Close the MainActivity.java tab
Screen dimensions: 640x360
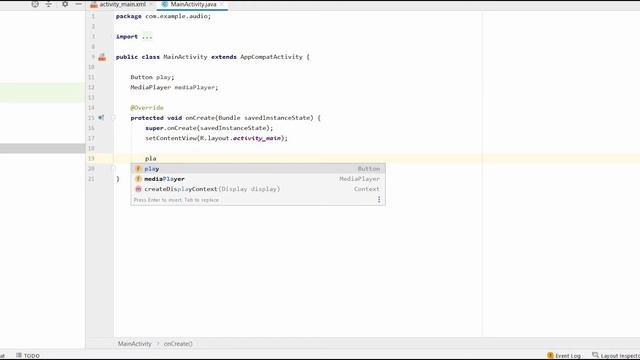222,4
